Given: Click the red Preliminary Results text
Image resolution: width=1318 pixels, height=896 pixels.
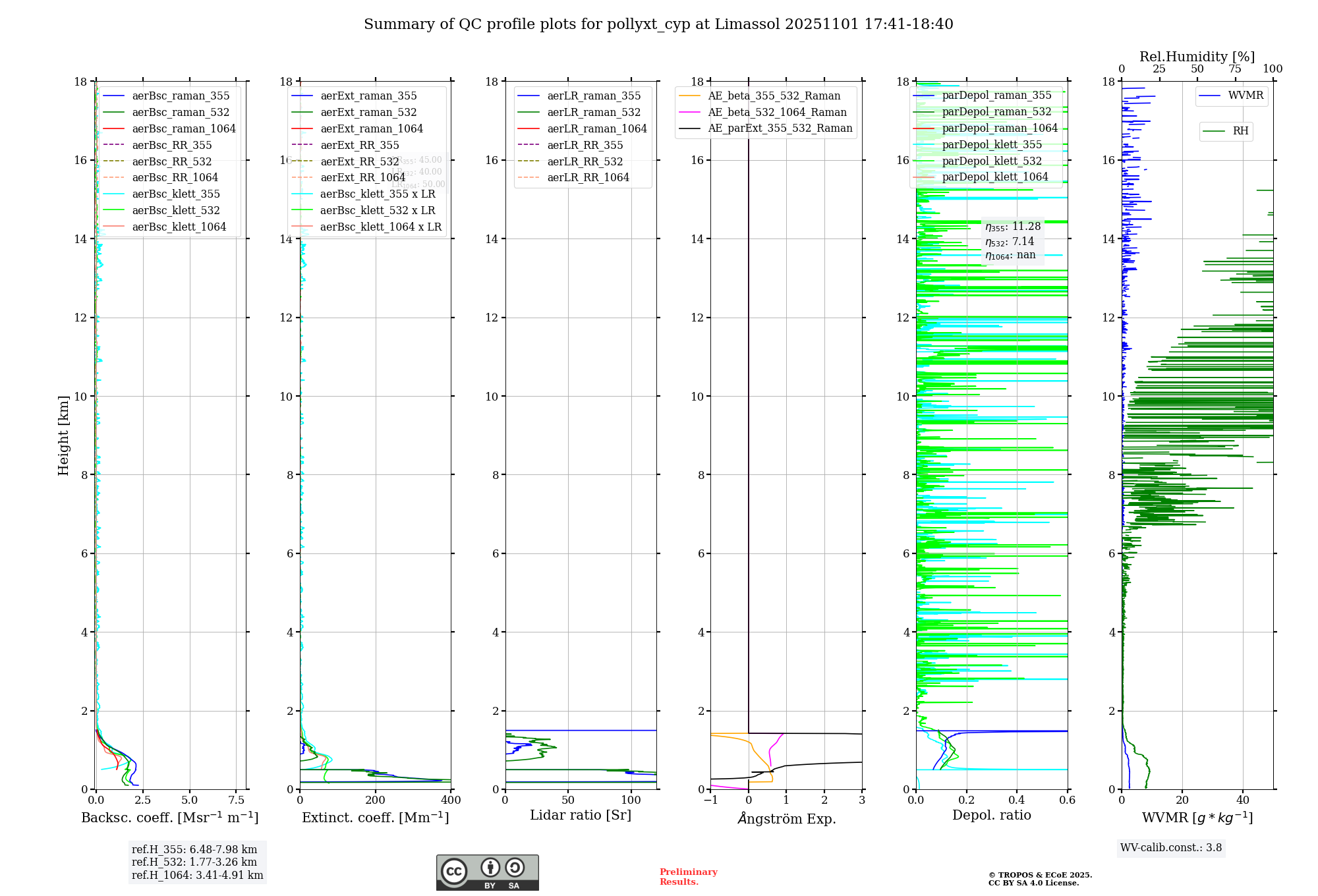Looking at the screenshot, I should tap(688, 877).
